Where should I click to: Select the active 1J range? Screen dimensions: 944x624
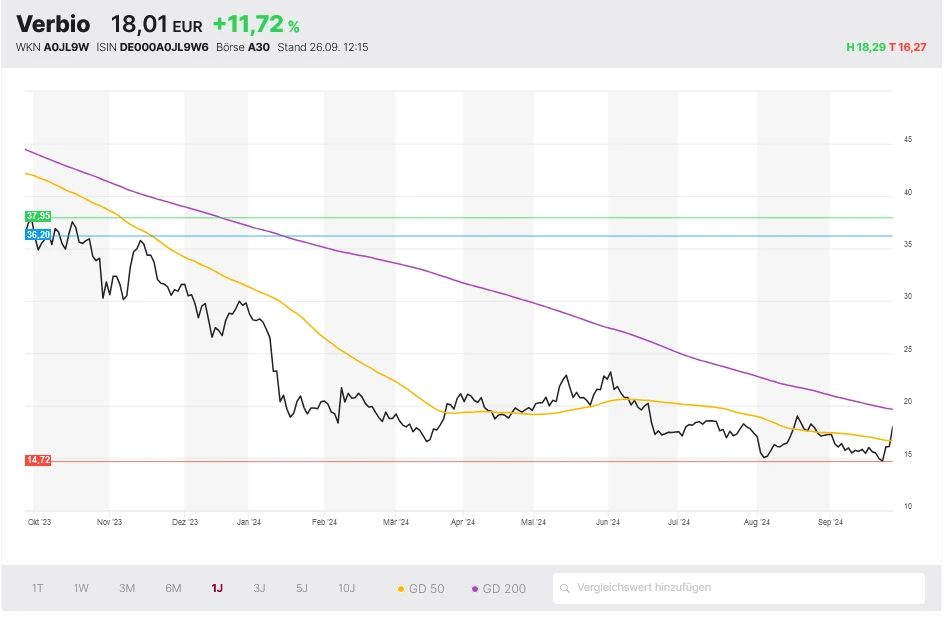pos(217,588)
